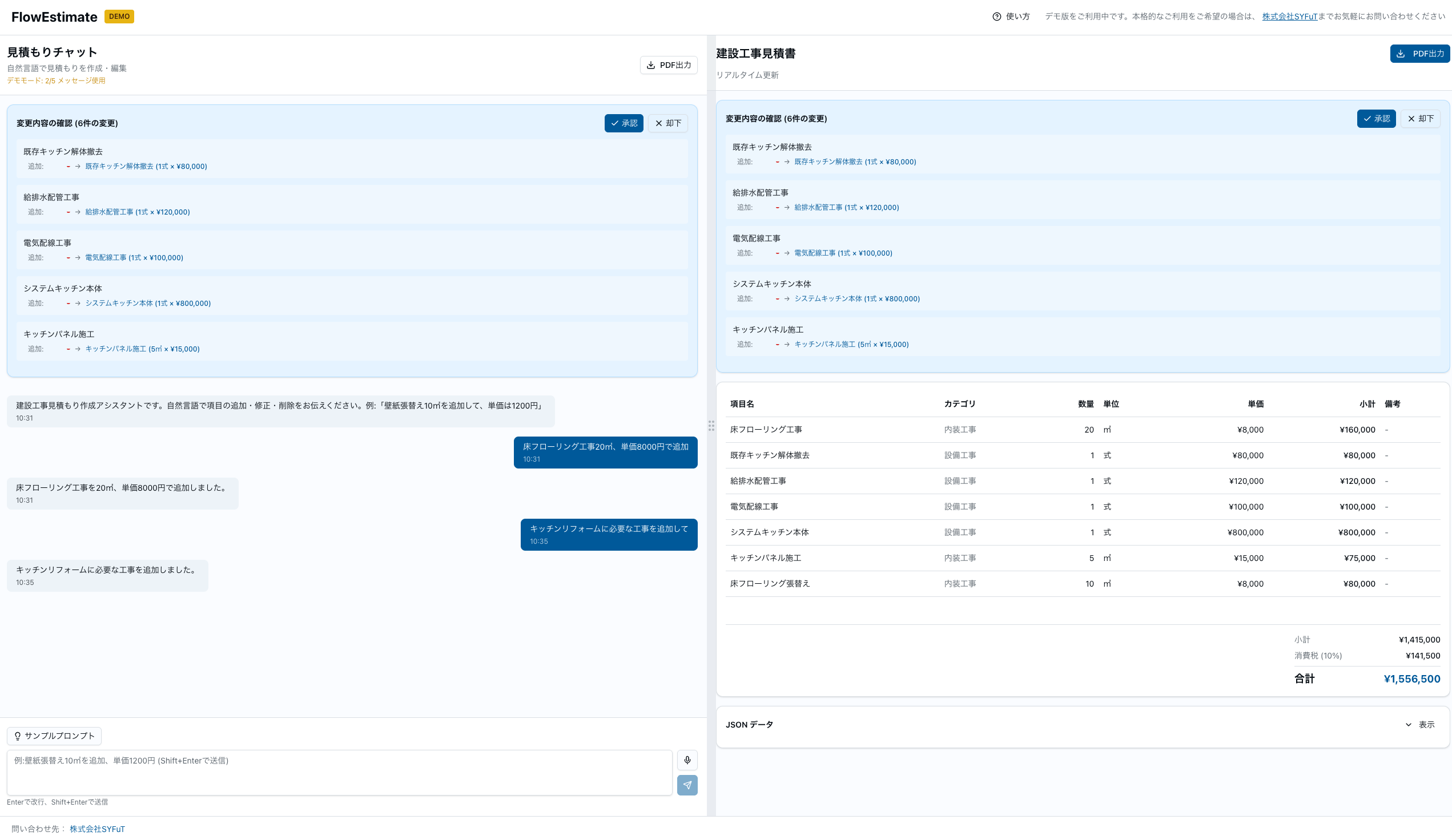
Task: Click blue PDF出力 button in estimate panel
Action: click(x=1420, y=54)
